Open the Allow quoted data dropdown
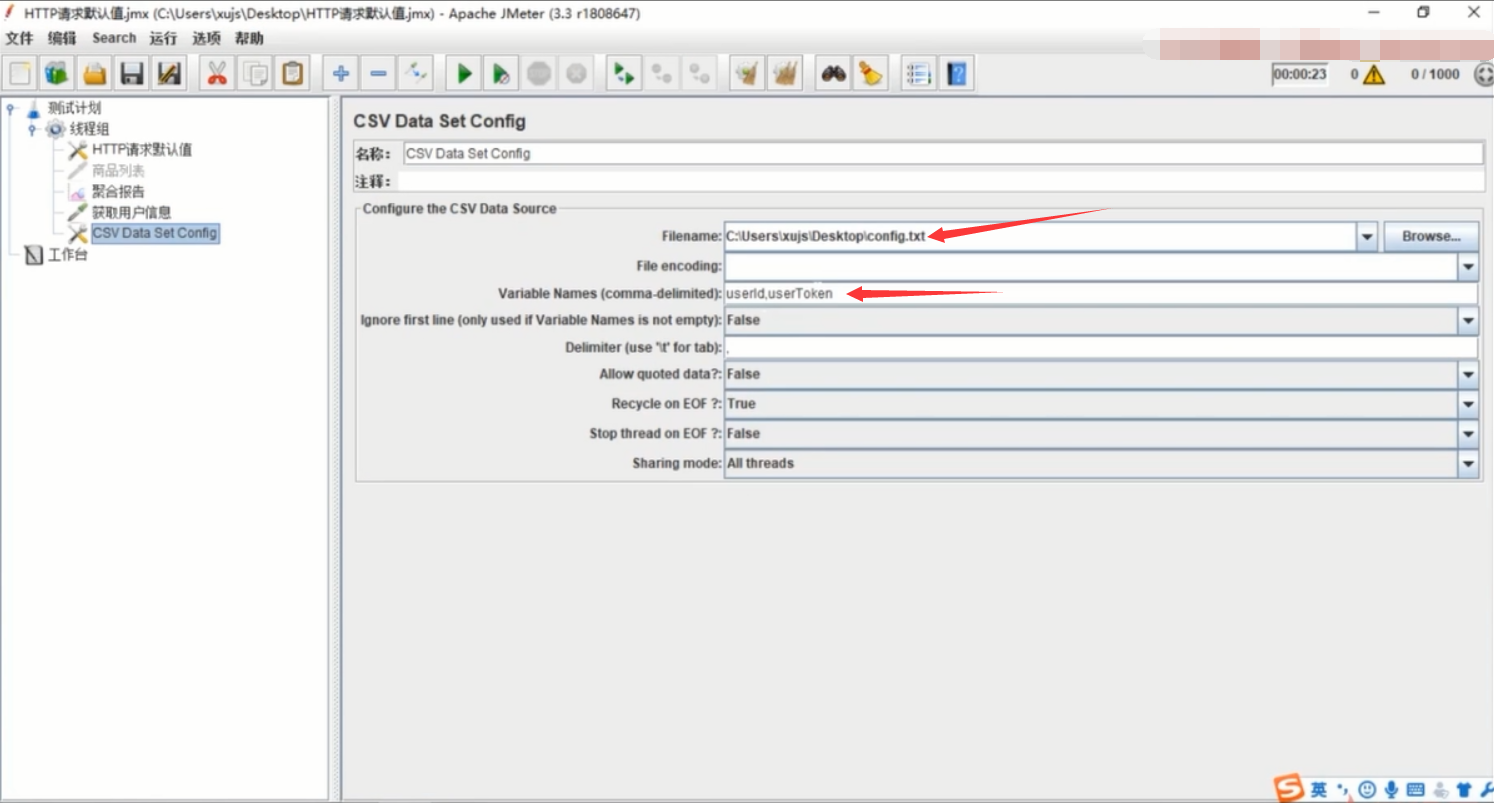 coord(1468,375)
